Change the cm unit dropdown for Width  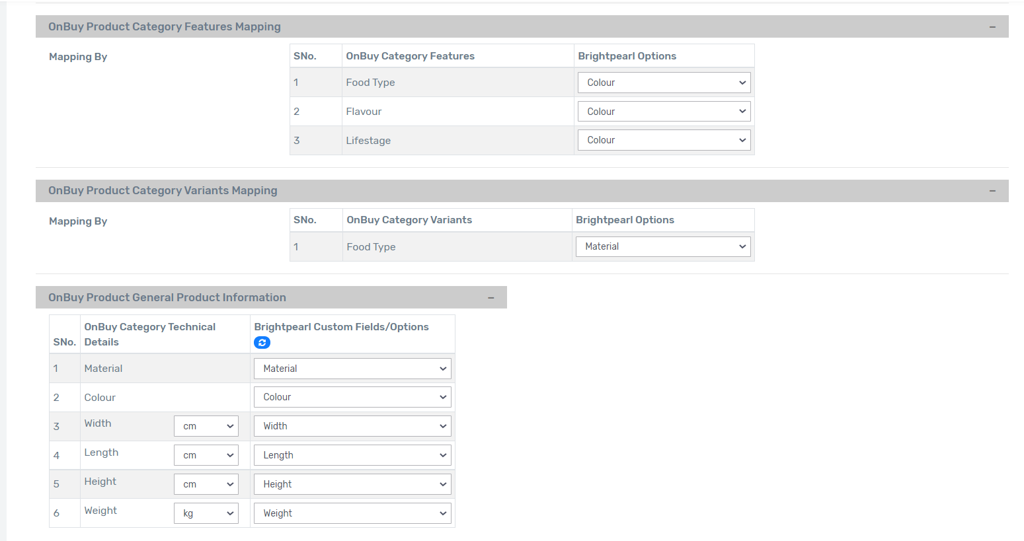[206, 426]
